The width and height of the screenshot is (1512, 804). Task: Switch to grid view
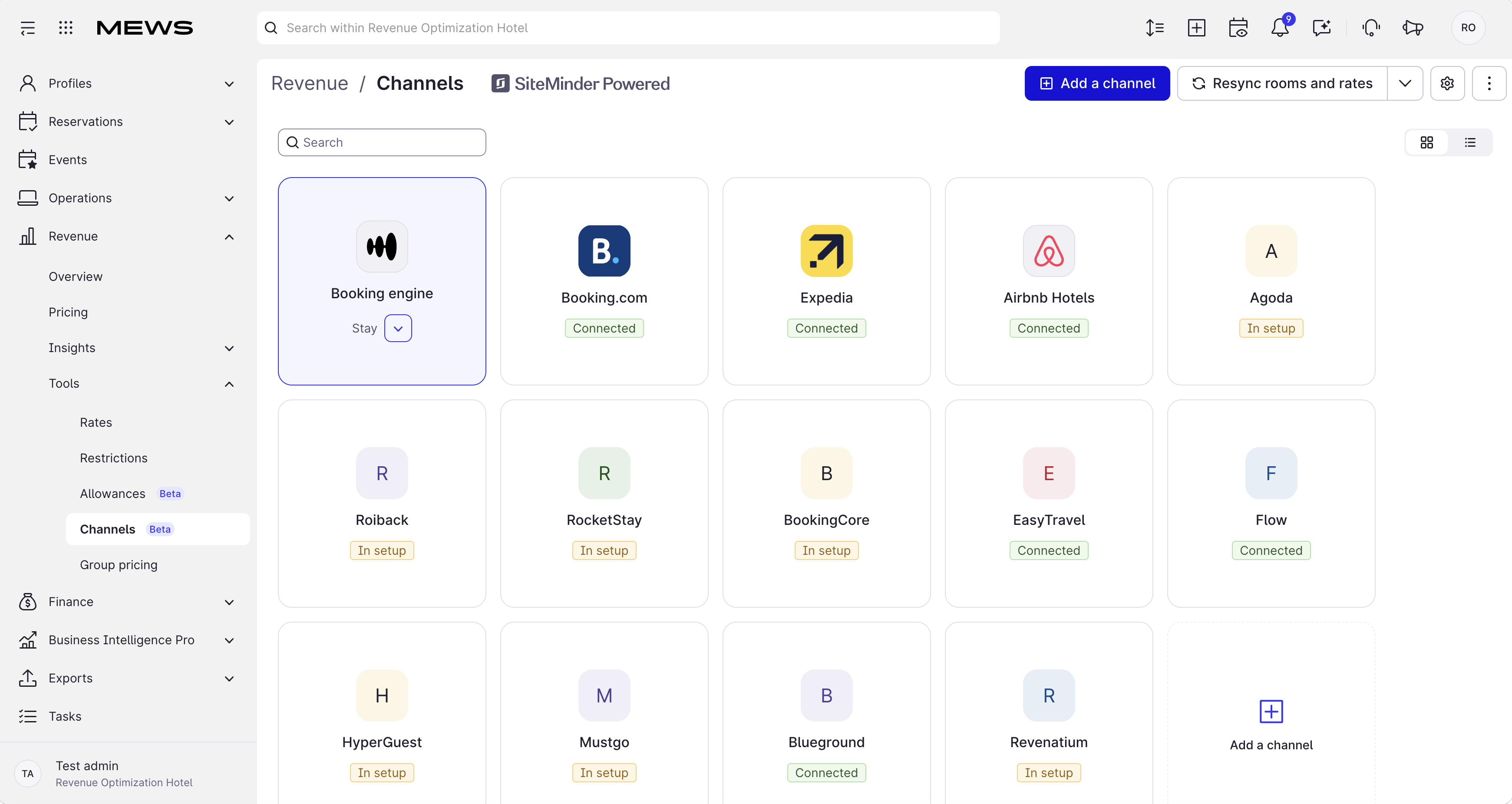pyautogui.click(x=1426, y=142)
